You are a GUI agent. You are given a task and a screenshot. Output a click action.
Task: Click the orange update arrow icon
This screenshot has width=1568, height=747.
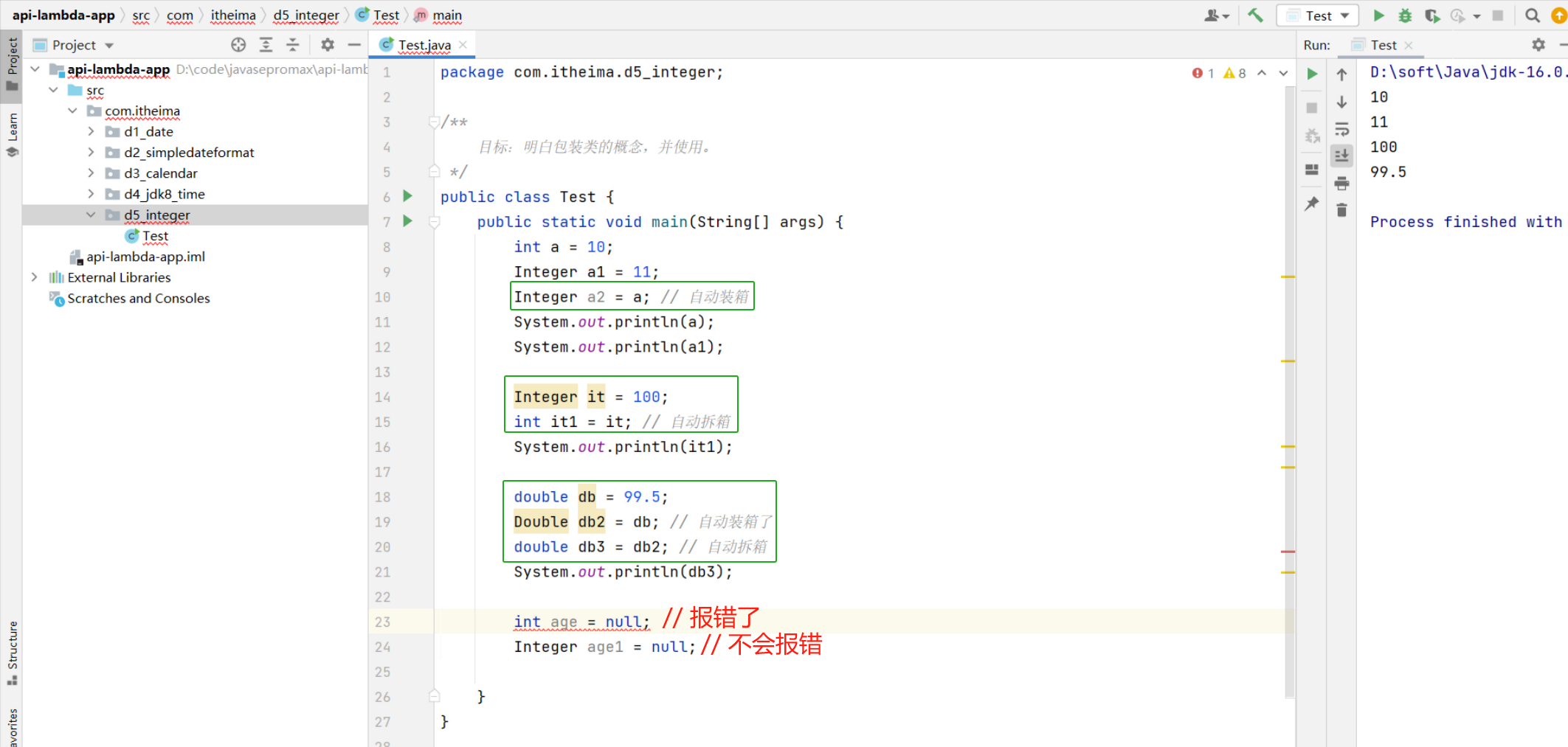pos(1559,15)
